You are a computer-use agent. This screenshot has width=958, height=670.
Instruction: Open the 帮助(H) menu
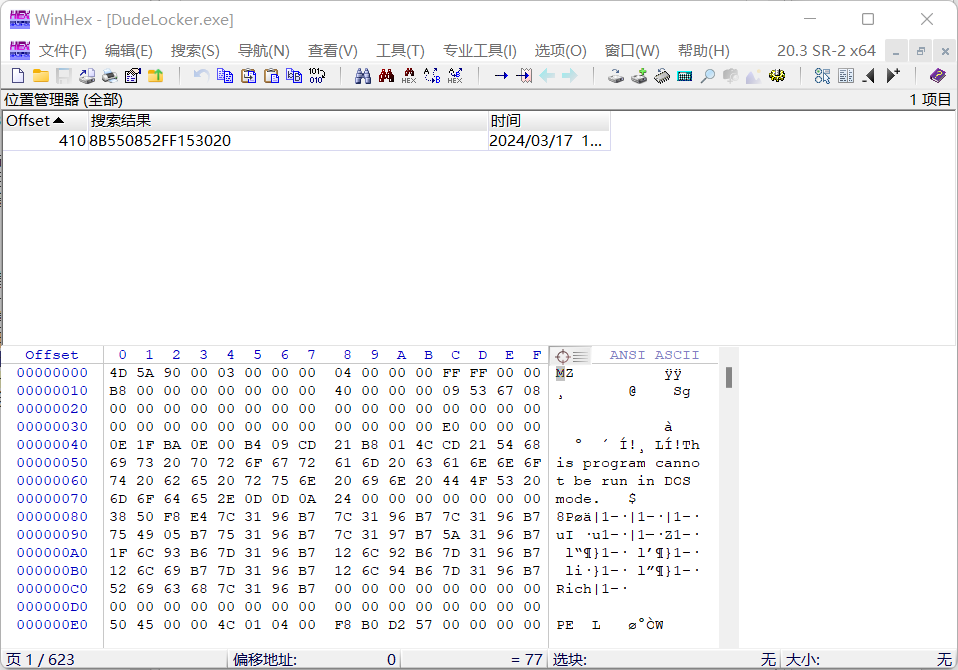point(703,51)
